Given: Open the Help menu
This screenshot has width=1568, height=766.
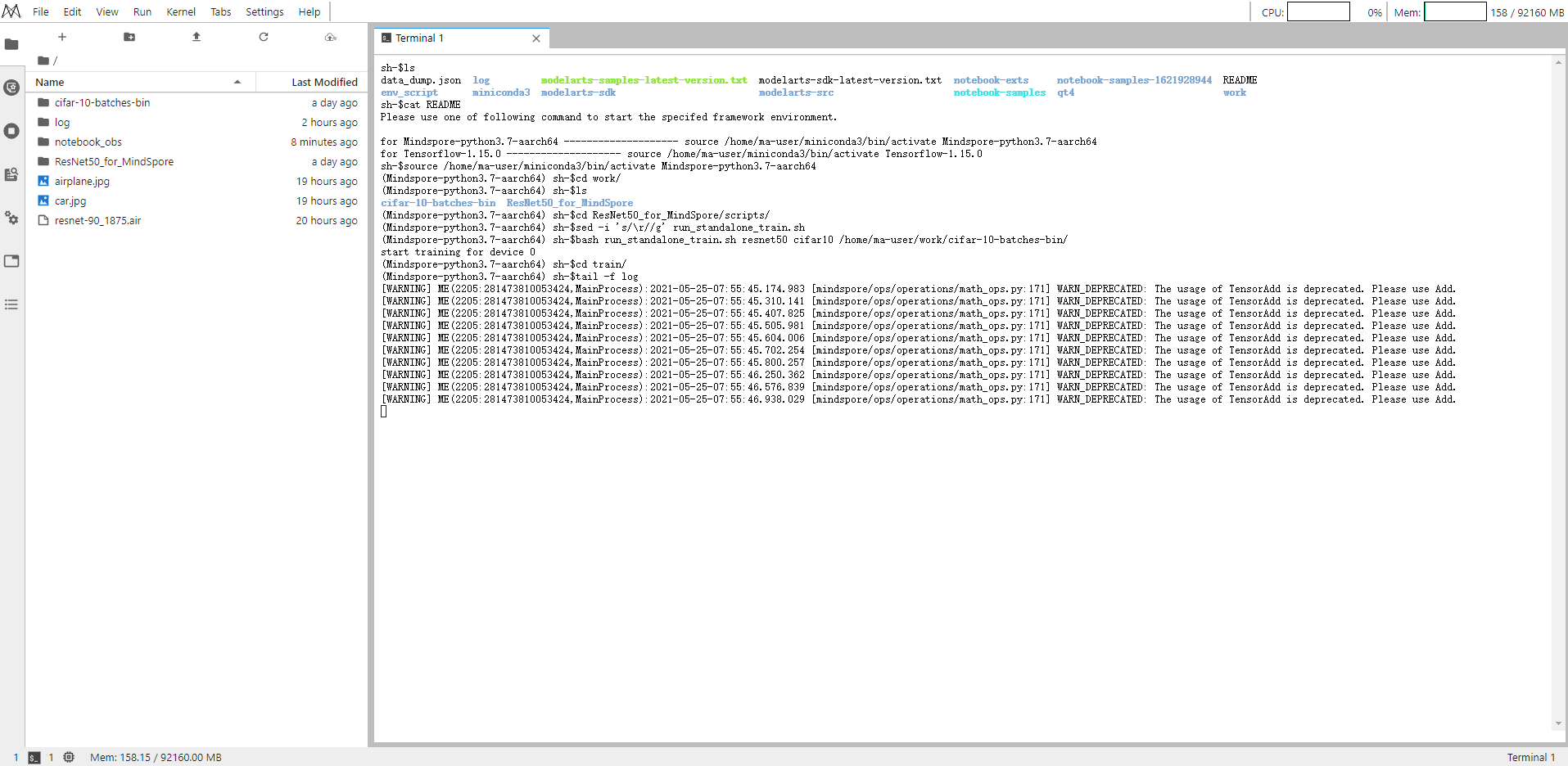Looking at the screenshot, I should 310,11.
